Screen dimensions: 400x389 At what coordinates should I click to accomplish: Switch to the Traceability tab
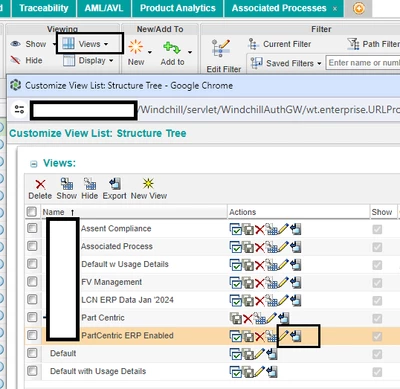[43, 8]
